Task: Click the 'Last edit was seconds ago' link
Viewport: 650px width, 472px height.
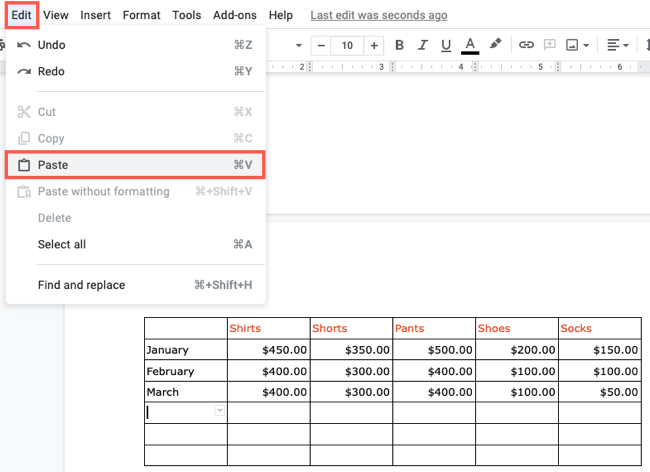Action: click(379, 15)
